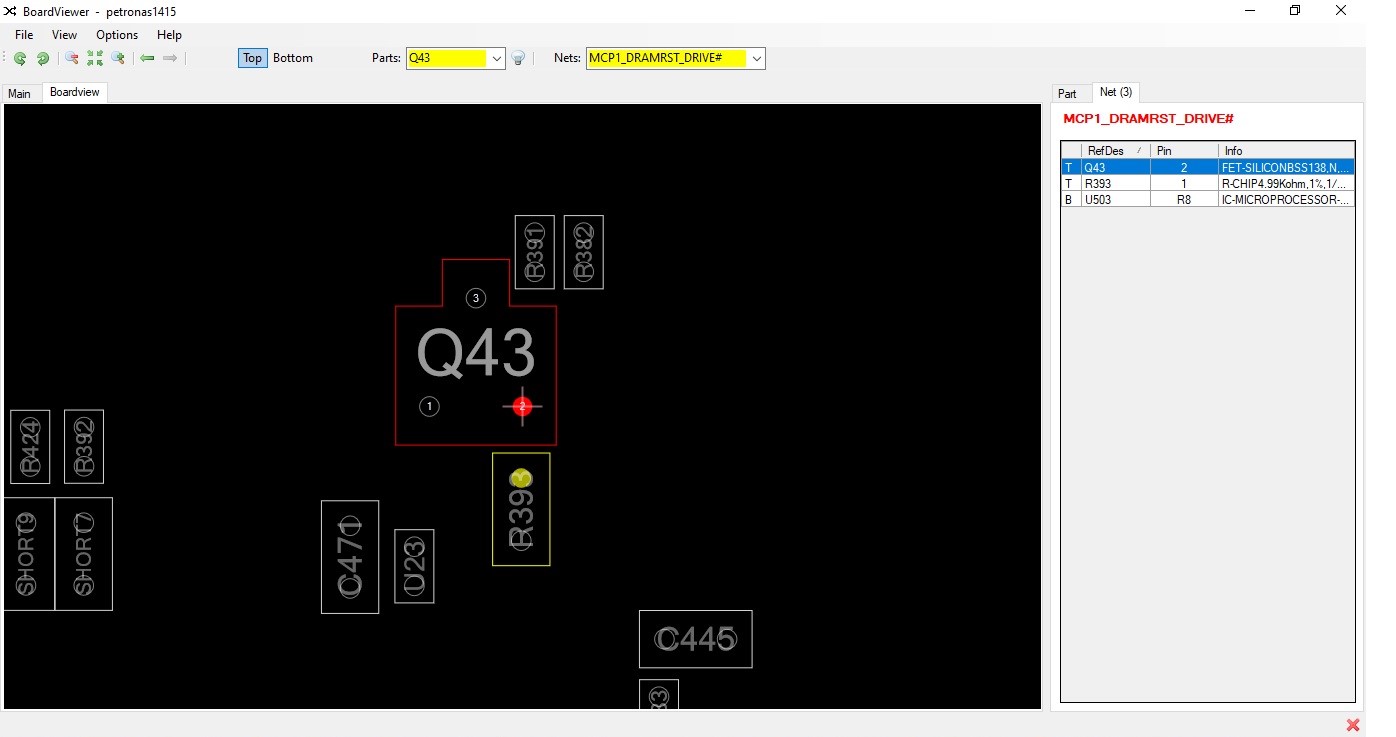Screen dimensions: 1396x737
Task: Select component C471 on the board
Action: [350, 557]
